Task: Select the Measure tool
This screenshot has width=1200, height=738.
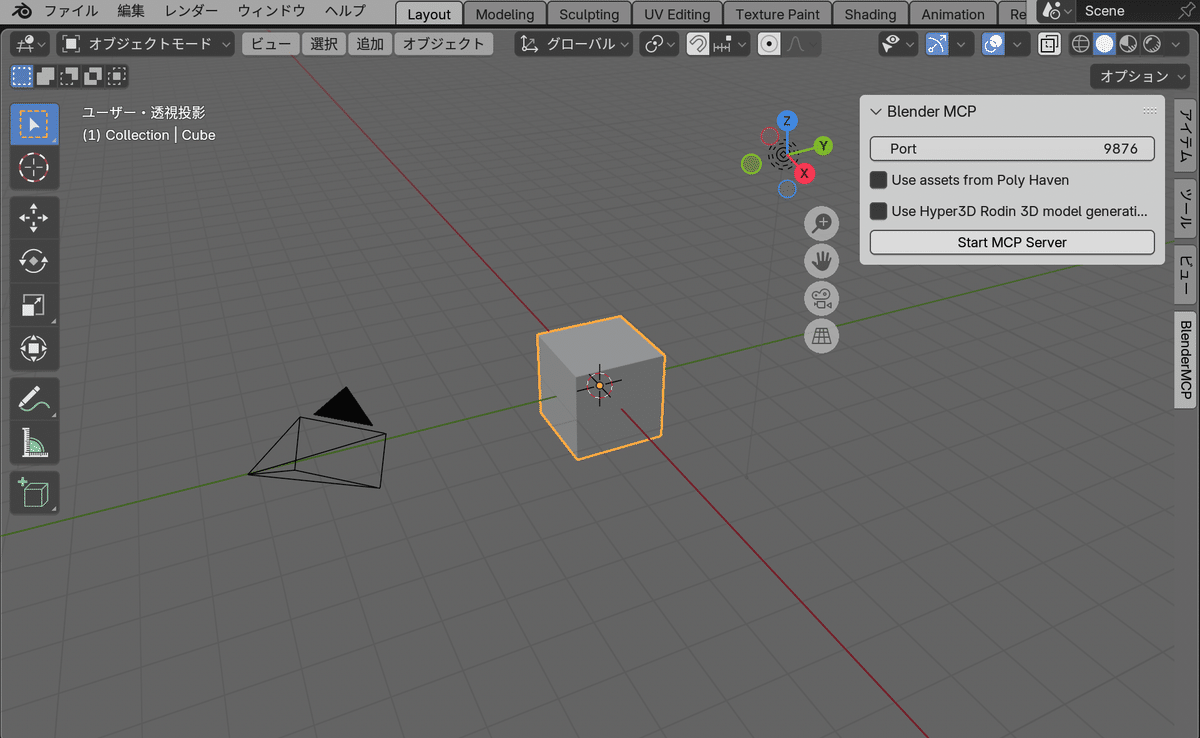Action: (x=34, y=443)
